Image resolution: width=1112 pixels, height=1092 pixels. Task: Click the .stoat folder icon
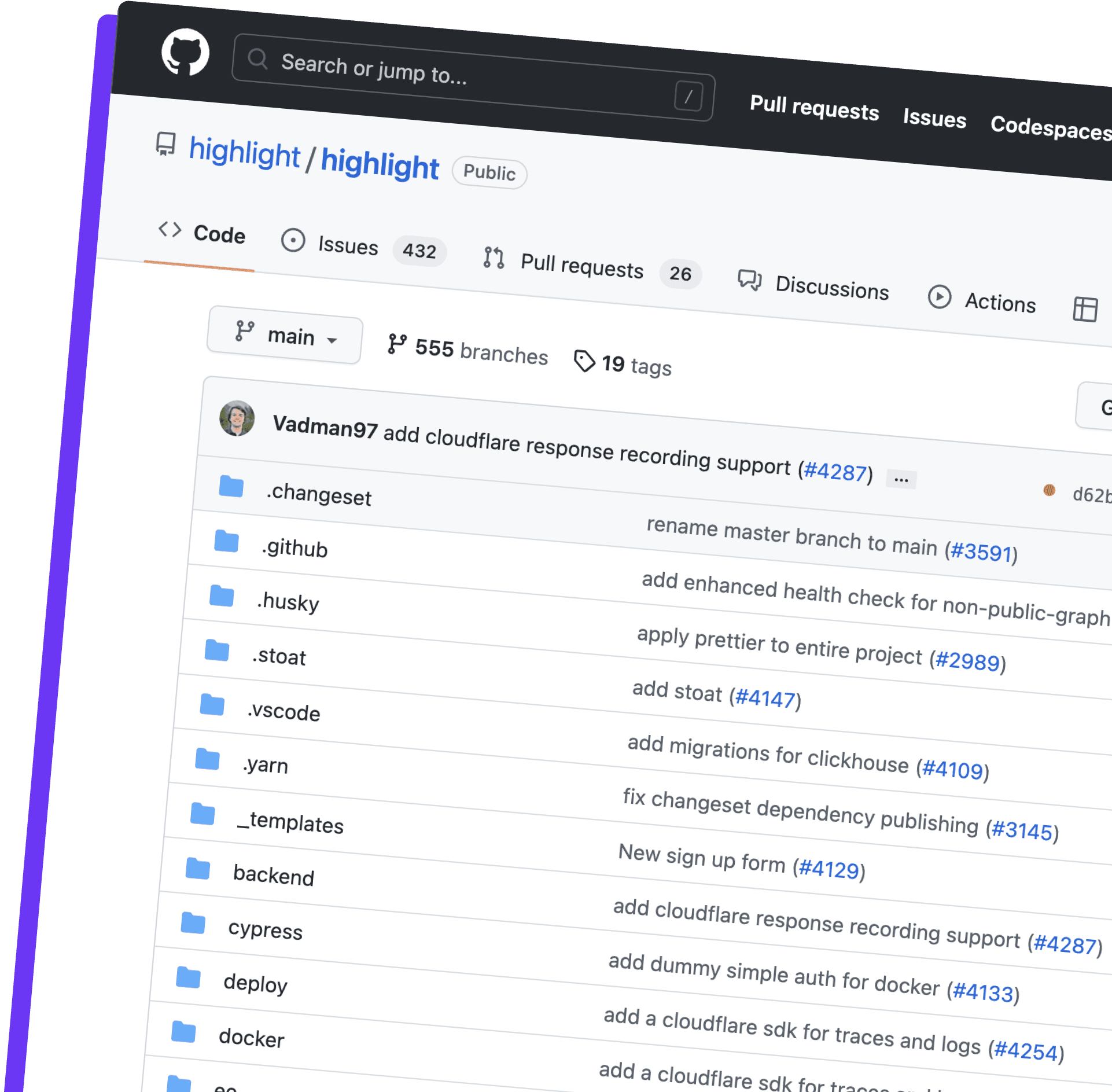click(217, 650)
